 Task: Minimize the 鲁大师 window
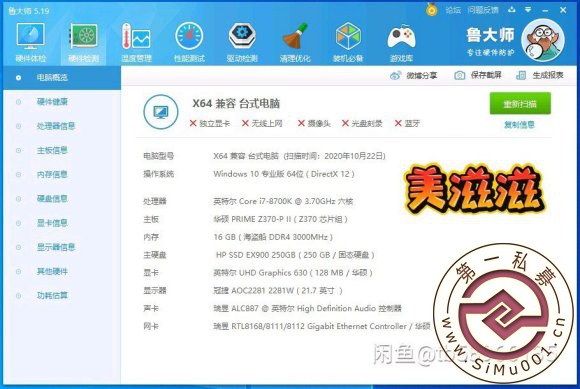[x=545, y=10]
